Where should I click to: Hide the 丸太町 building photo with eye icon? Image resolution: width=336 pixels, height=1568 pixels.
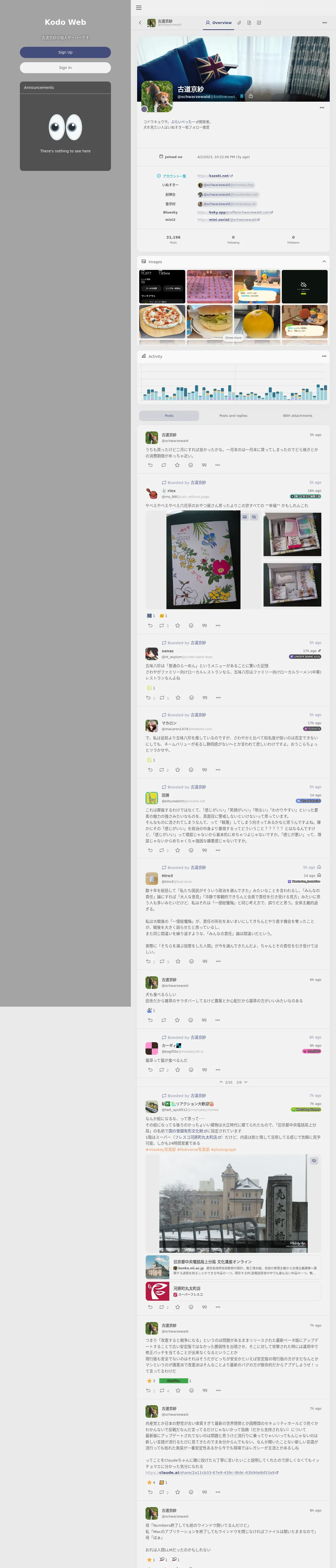point(314,1161)
